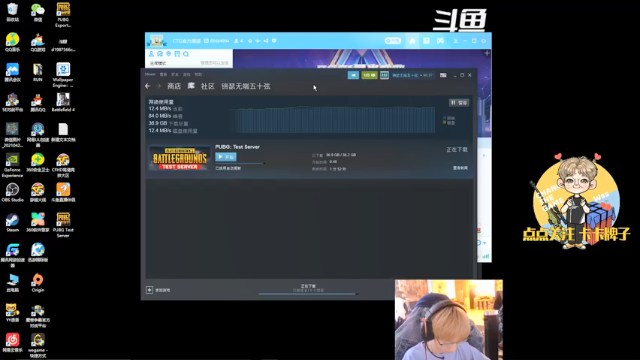Open the QQ Games desktop shortcut
640x360 pixels.
38,42
